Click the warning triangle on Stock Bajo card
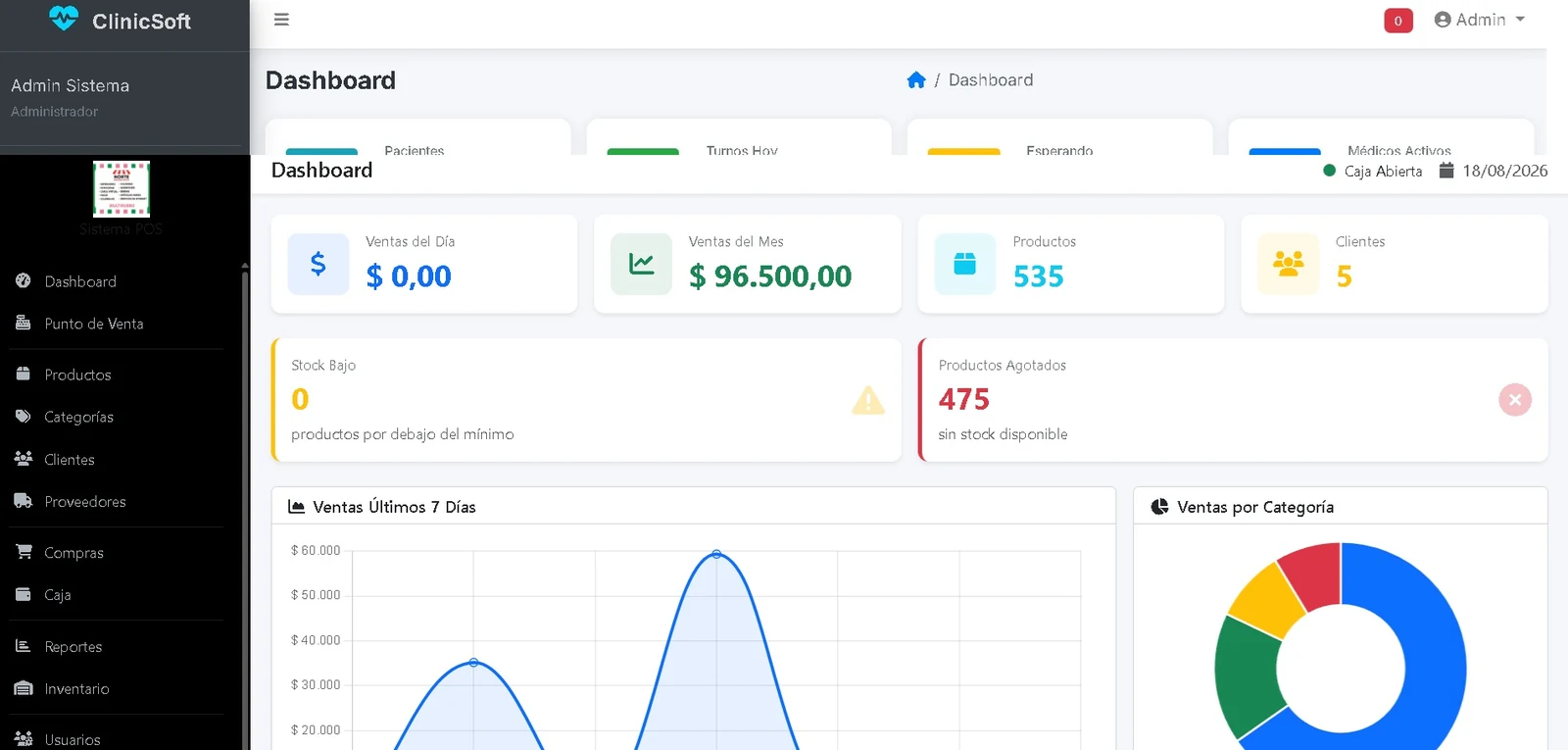1568x750 pixels. tap(868, 400)
